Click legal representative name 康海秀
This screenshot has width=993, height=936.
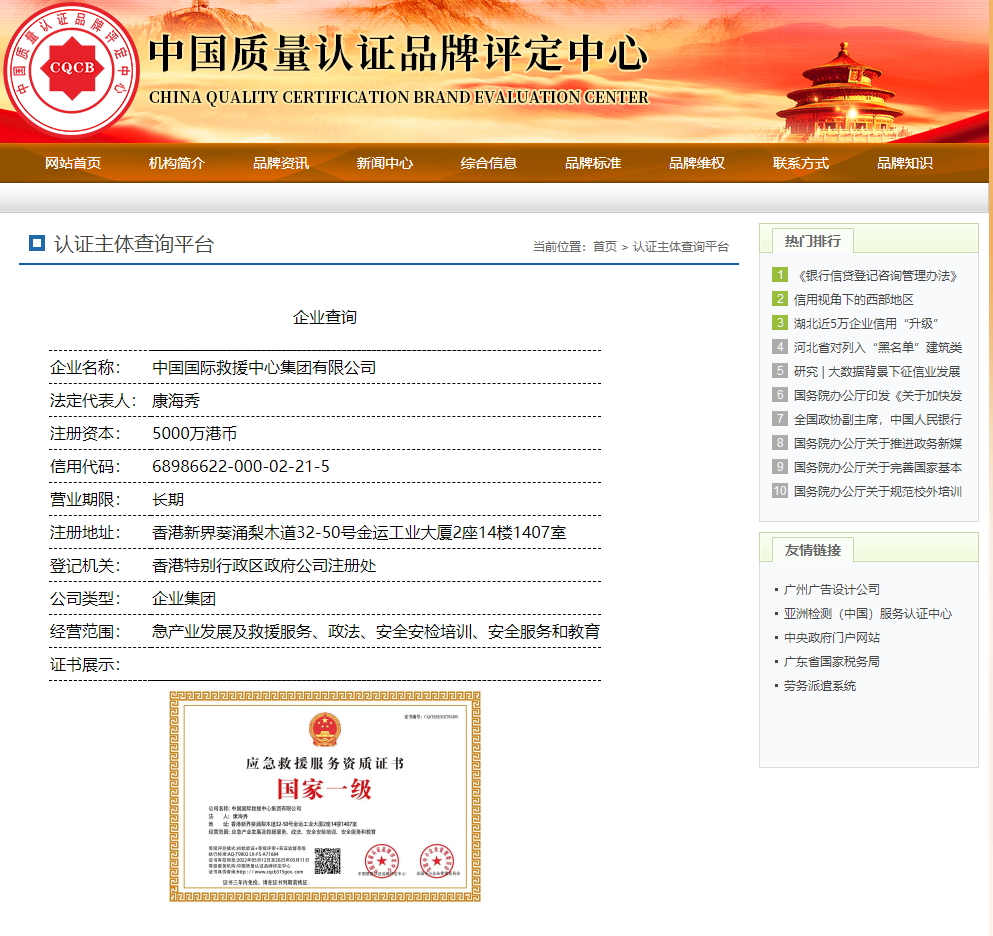[176, 401]
